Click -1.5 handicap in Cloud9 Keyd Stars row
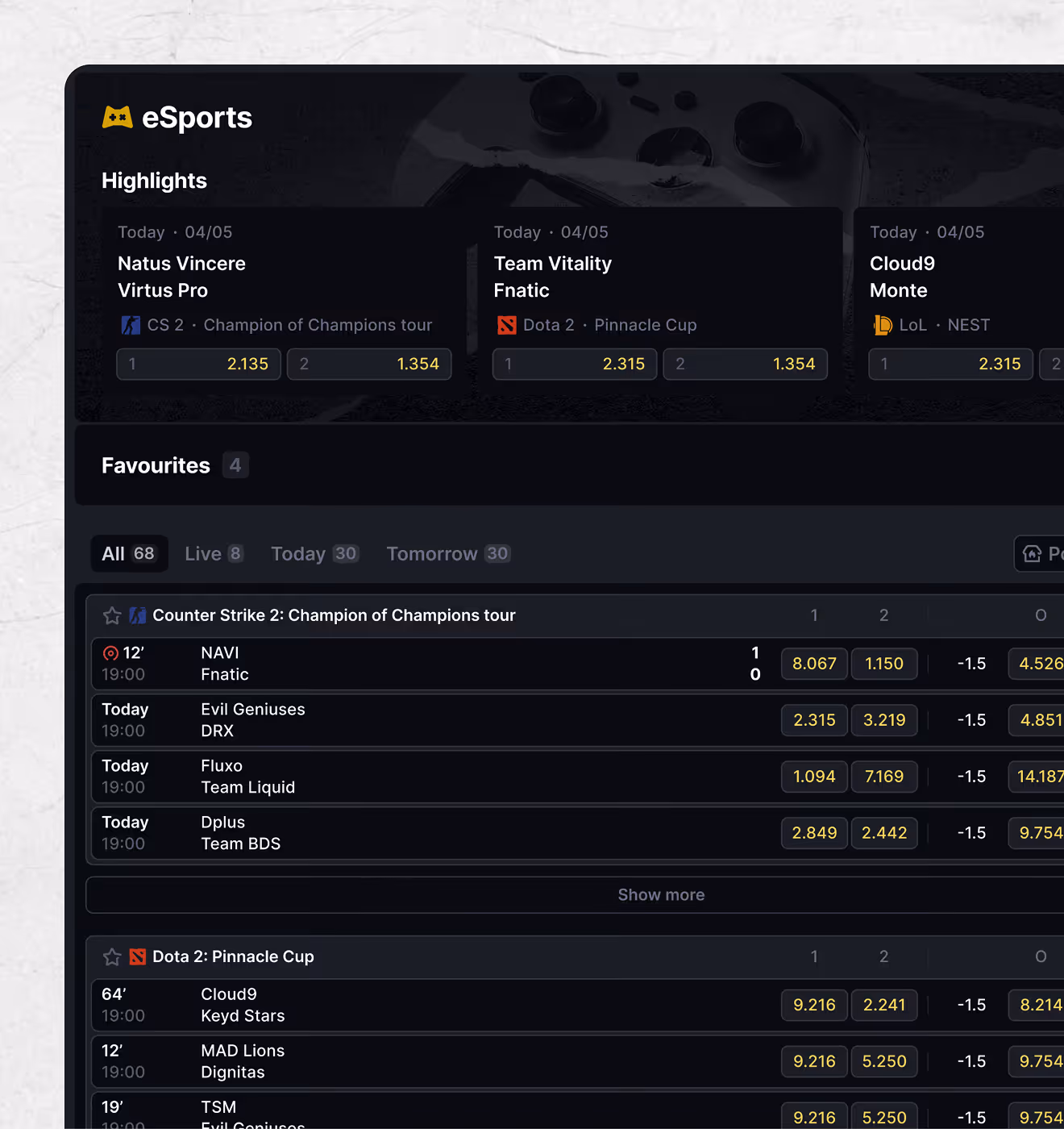The width and height of the screenshot is (1064, 1129). tap(971, 1005)
